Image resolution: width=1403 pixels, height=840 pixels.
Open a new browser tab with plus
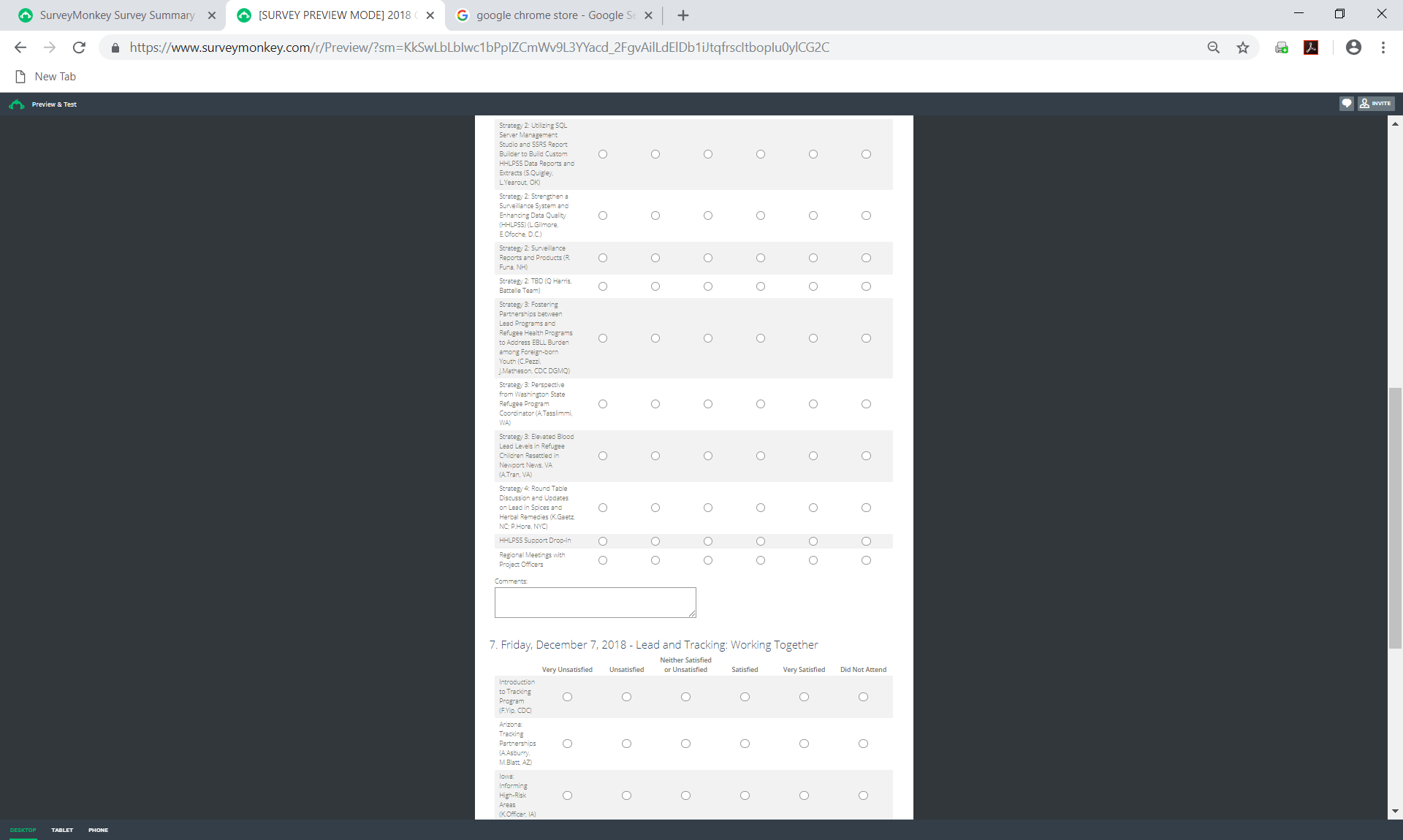click(683, 15)
